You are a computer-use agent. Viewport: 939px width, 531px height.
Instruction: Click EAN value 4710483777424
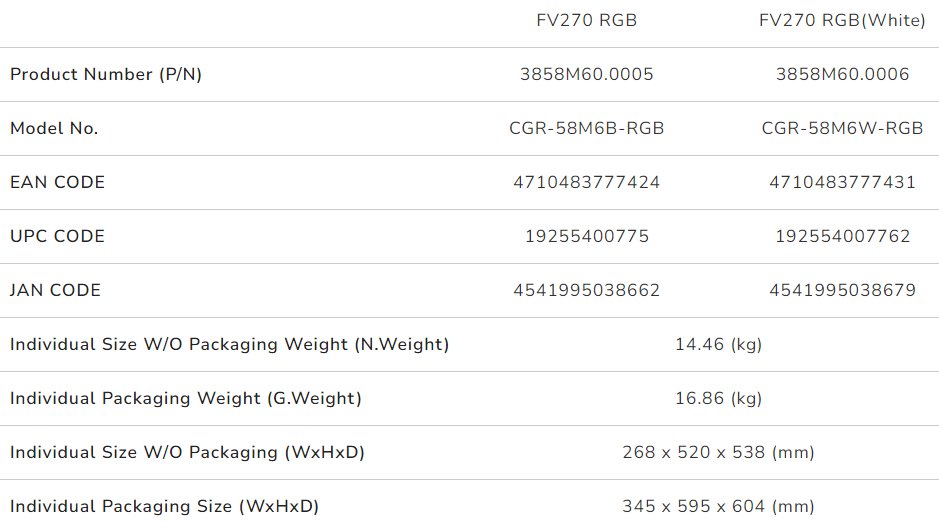tap(587, 183)
